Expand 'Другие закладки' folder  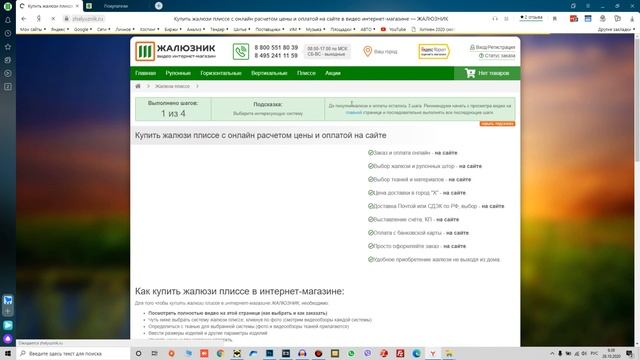(616, 29)
